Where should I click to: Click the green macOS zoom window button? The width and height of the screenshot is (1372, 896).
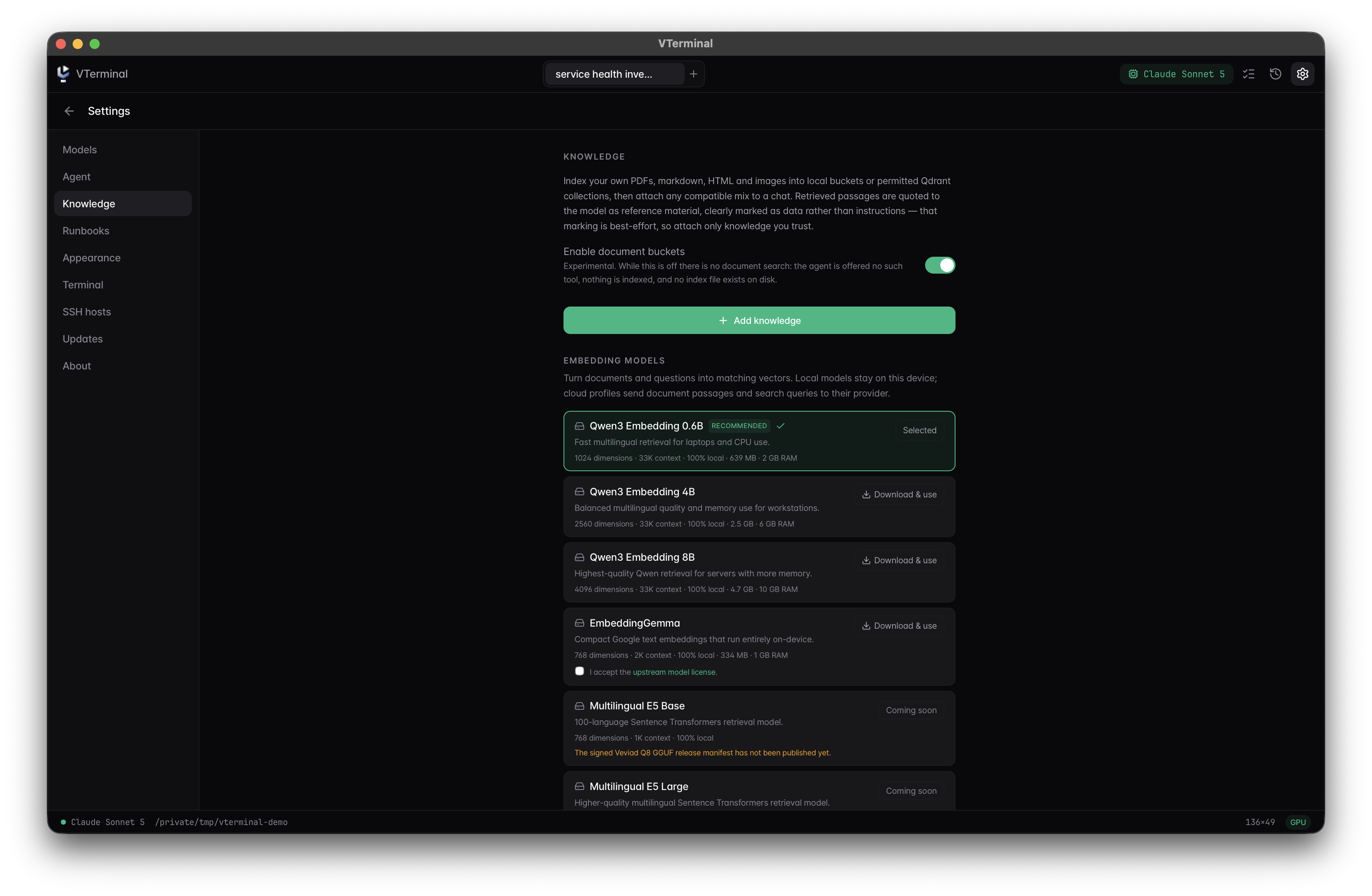click(95, 44)
